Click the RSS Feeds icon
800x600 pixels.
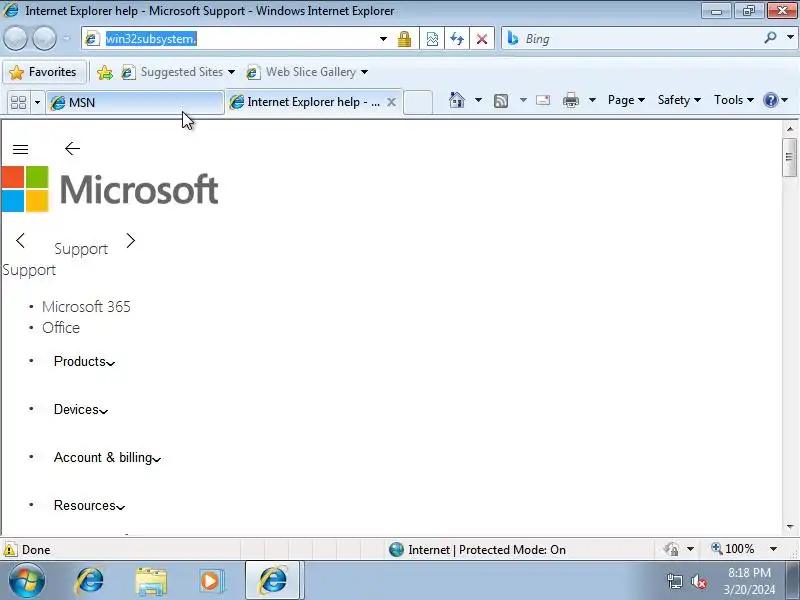(x=501, y=101)
